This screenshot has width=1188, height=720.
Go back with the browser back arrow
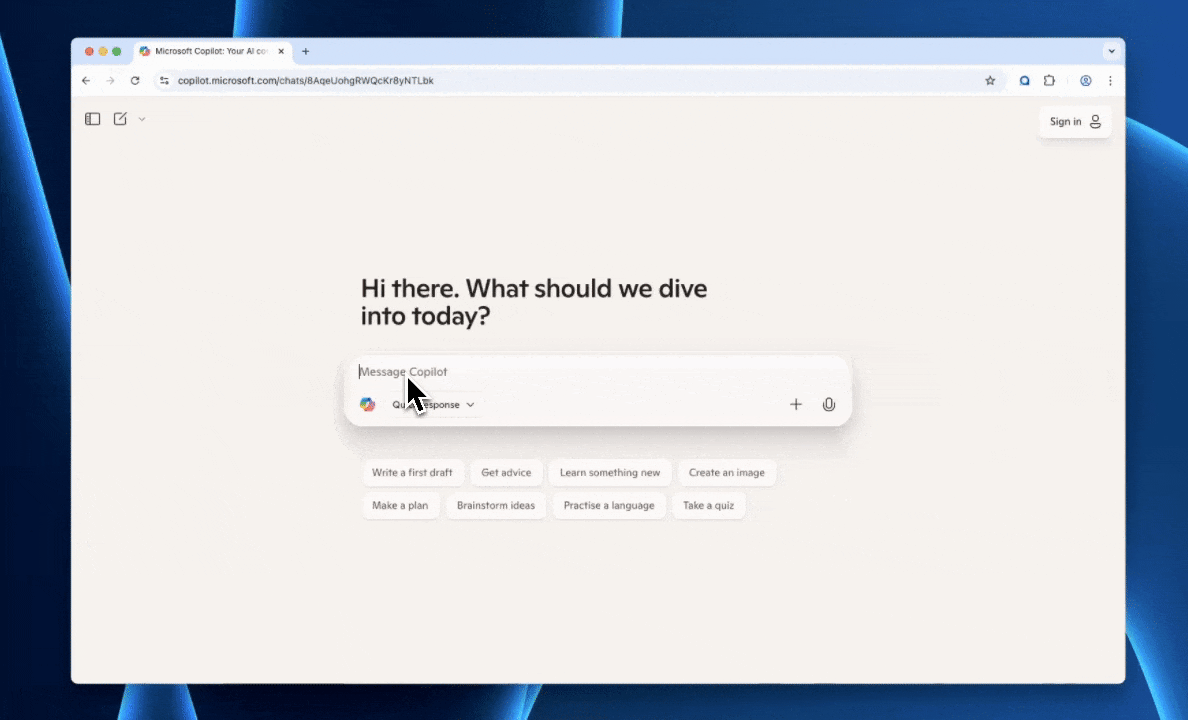(x=86, y=80)
